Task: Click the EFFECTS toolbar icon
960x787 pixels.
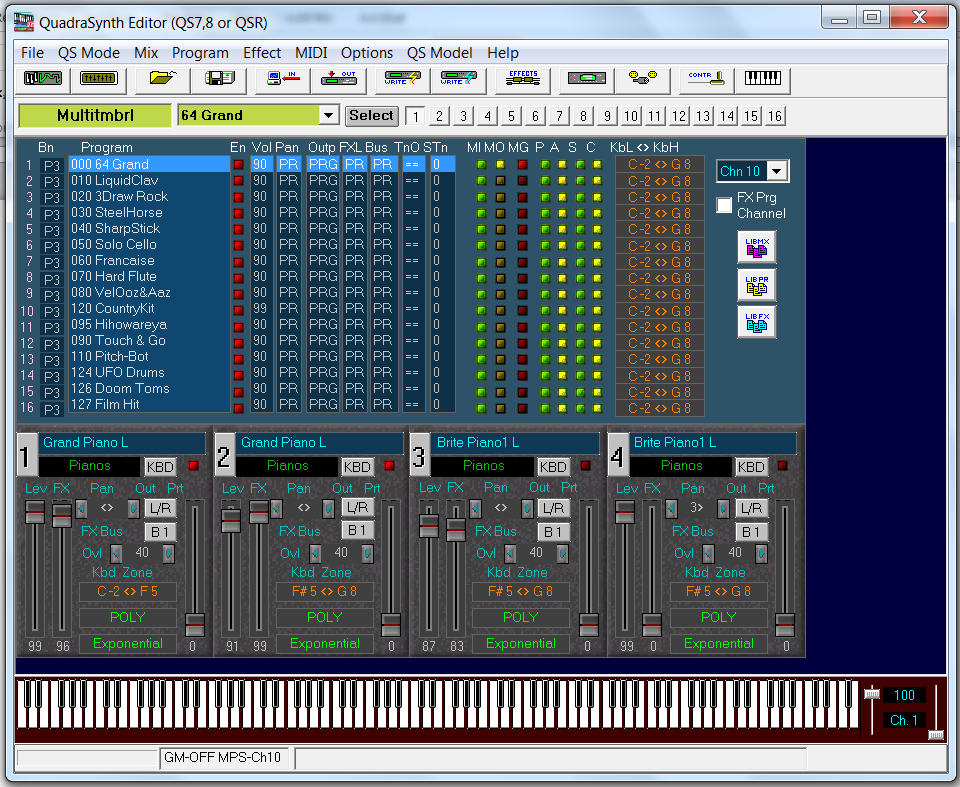Action: 523,78
